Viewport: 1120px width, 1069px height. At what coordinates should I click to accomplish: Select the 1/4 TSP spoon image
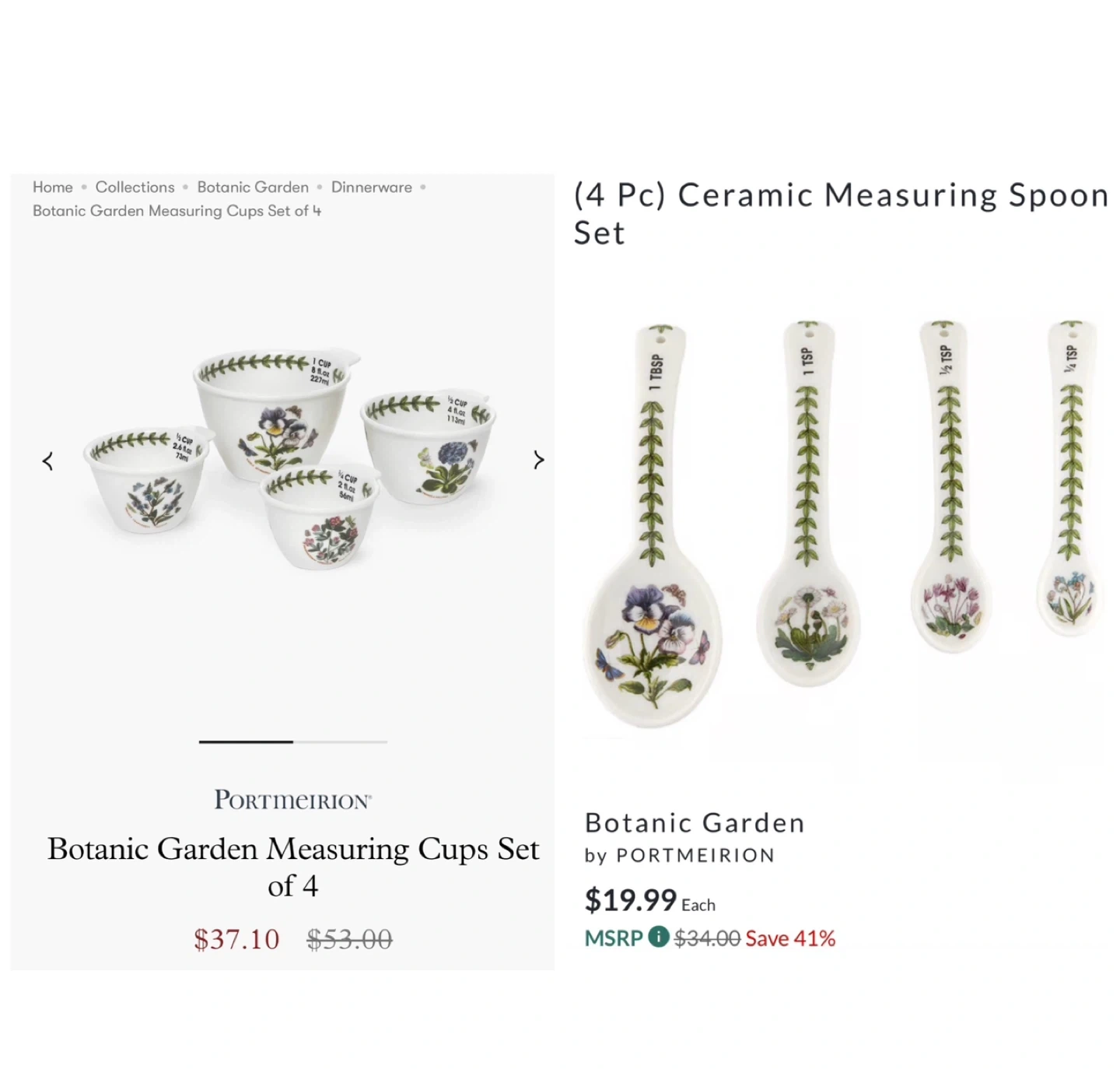(1072, 482)
